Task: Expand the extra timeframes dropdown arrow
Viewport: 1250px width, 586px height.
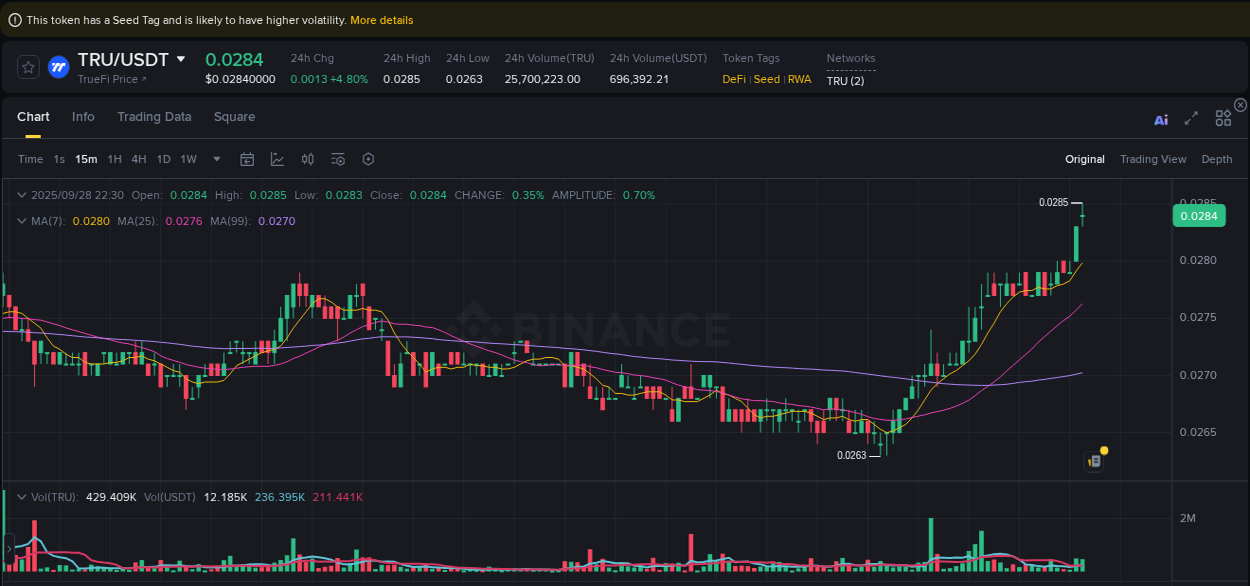Action: pos(216,159)
